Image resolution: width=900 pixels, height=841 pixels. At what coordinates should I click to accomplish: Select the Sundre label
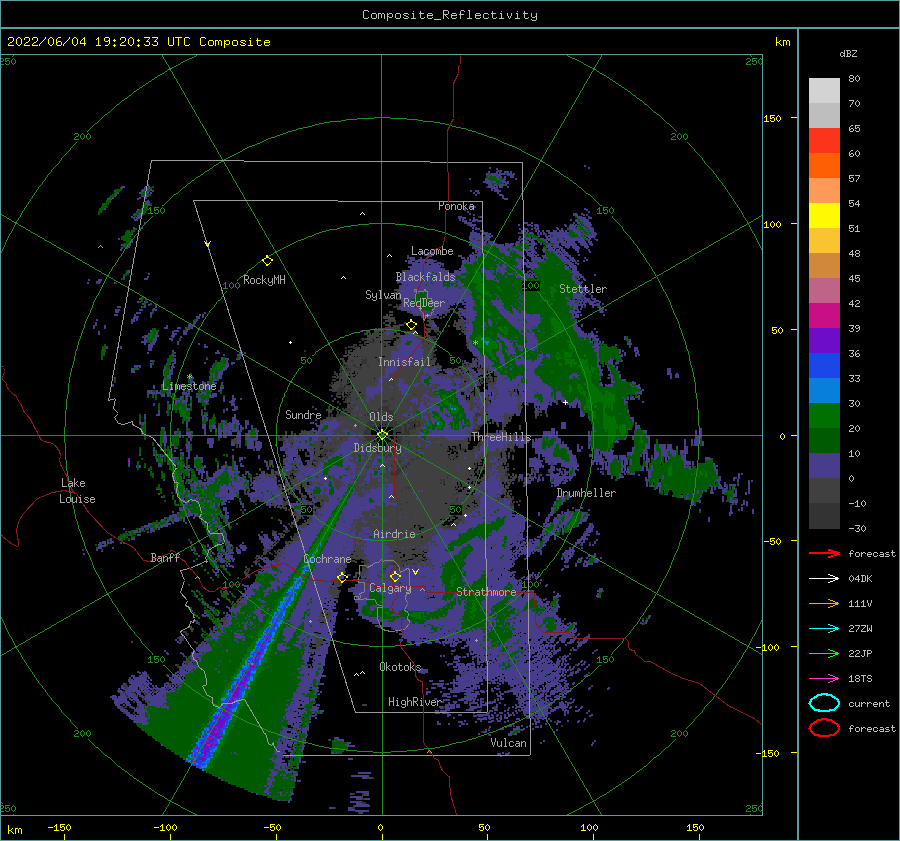[x=303, y=414]
